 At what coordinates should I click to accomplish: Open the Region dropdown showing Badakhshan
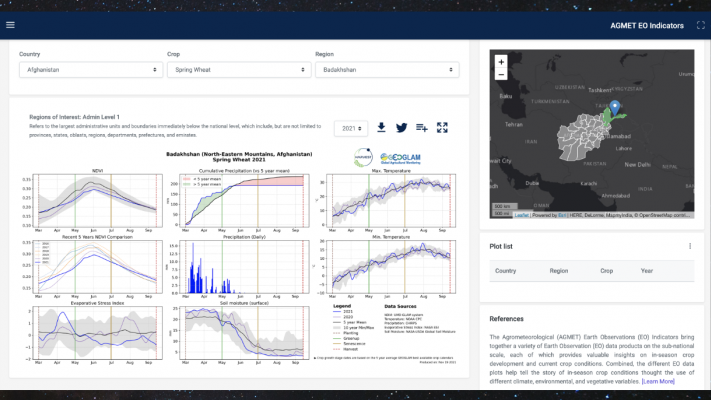click(x=386, y=70)
